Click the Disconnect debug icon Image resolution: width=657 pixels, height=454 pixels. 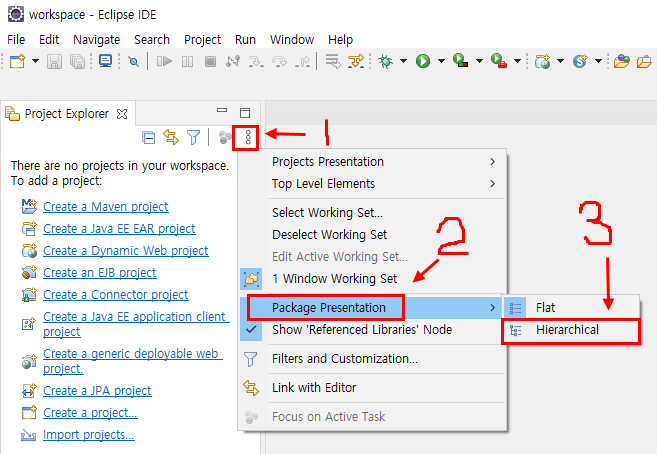(233, 61)
